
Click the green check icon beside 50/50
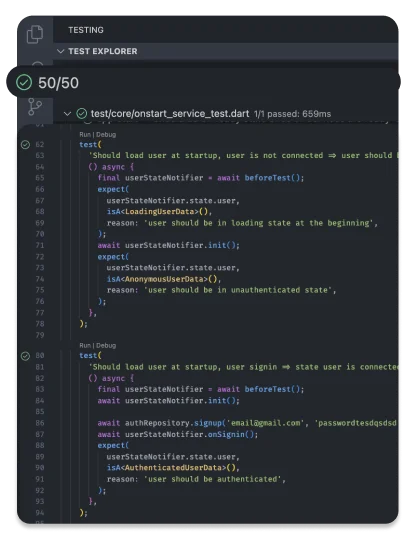tap(24, 82)
